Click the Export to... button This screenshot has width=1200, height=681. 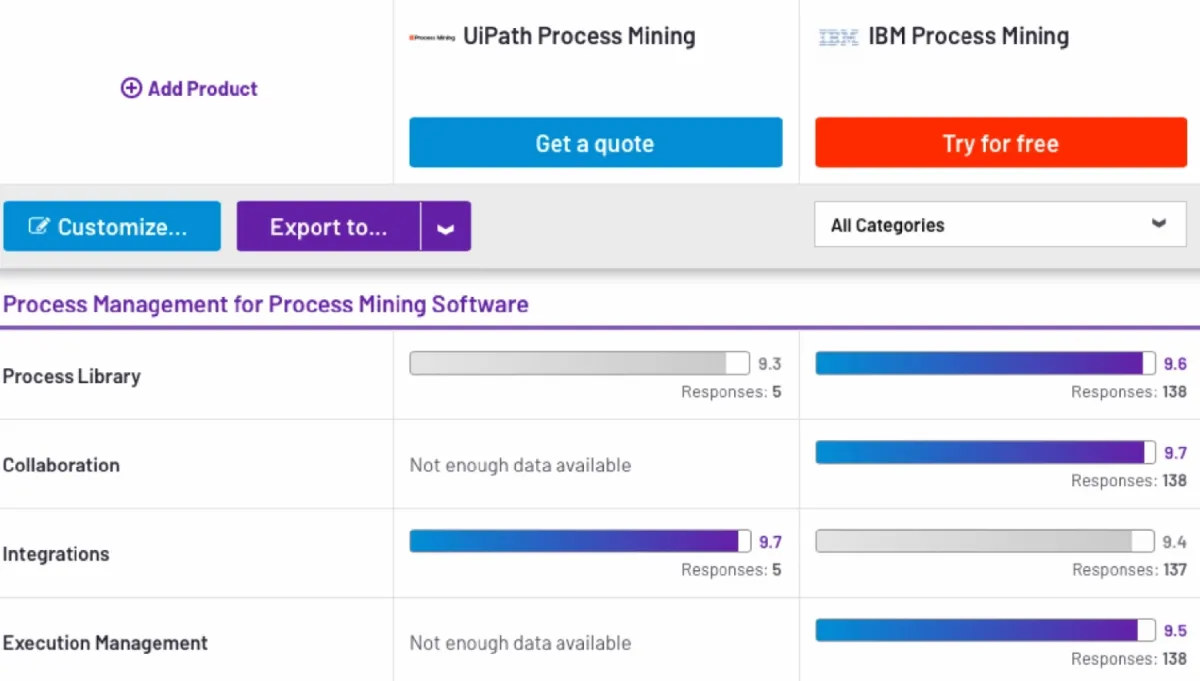tap(328, 227)
